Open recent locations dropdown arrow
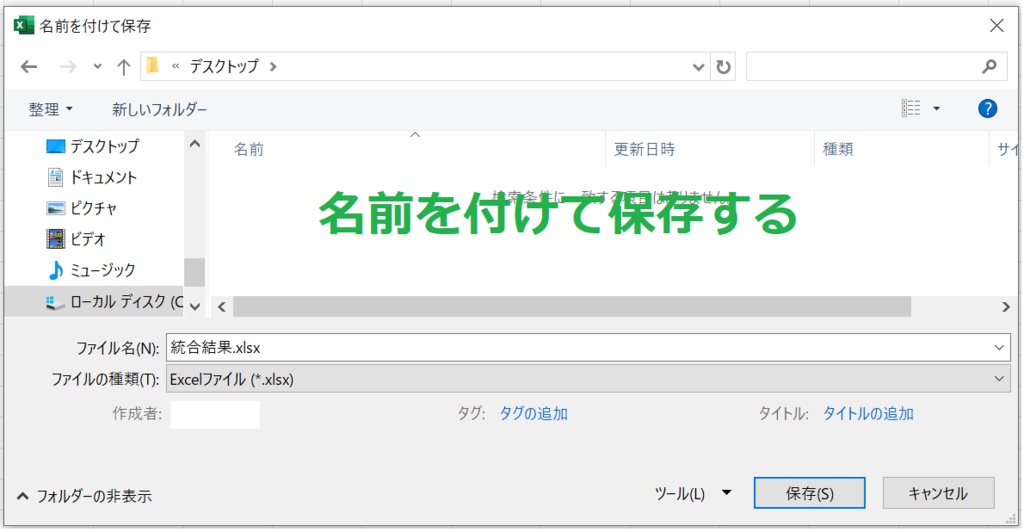This screenshot has width=1024, height=532. 97,67
